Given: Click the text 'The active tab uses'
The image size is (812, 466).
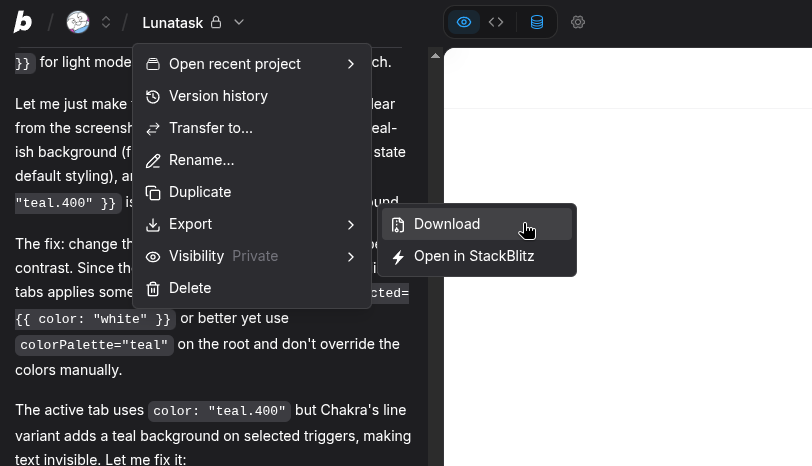Looking at the screenshot, I should [x=79, y=410].
